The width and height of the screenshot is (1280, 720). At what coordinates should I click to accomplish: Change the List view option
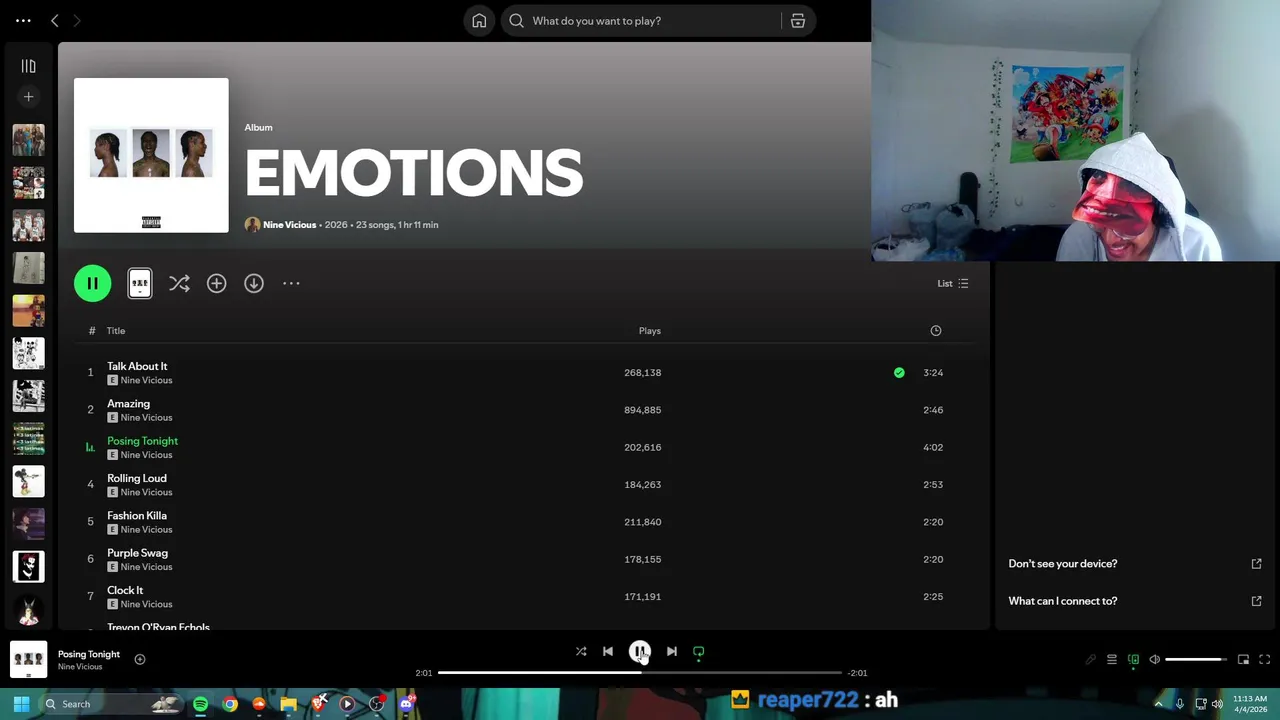(952, 284)
